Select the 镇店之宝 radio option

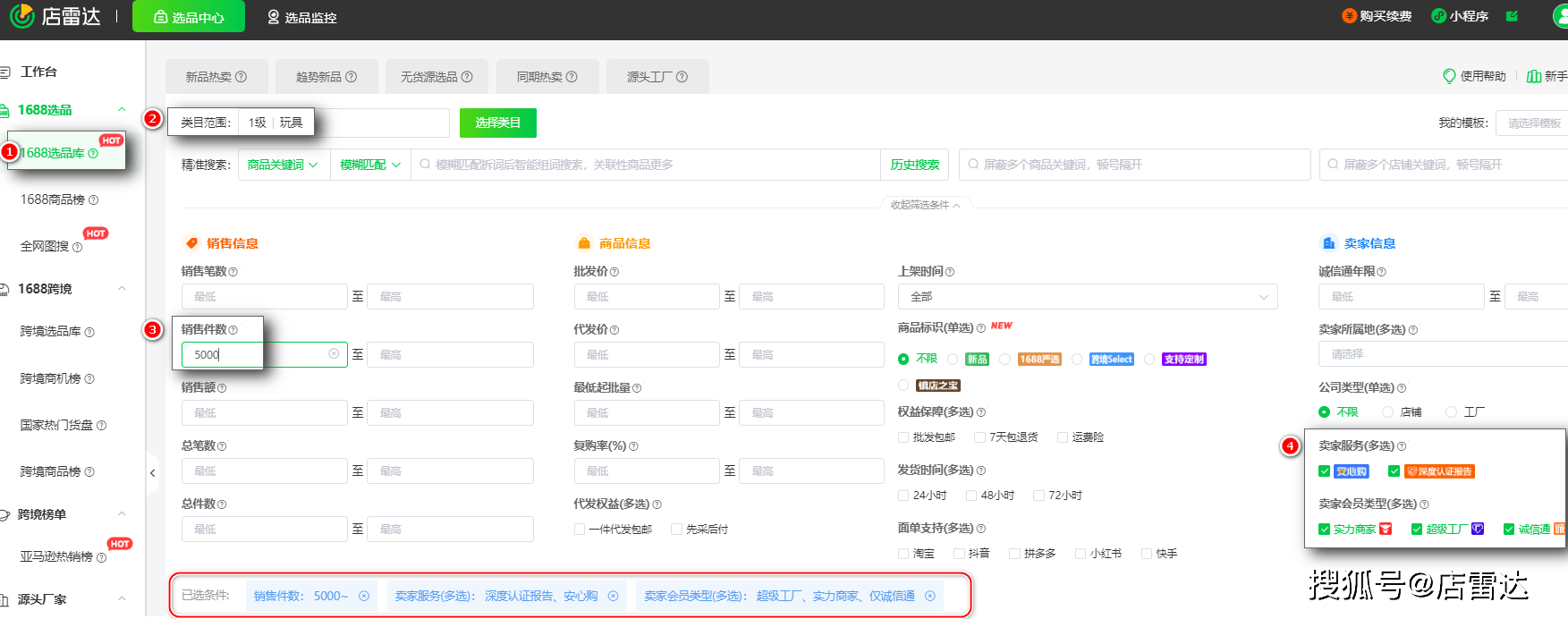pyautogui.click(x=903, y=386)
